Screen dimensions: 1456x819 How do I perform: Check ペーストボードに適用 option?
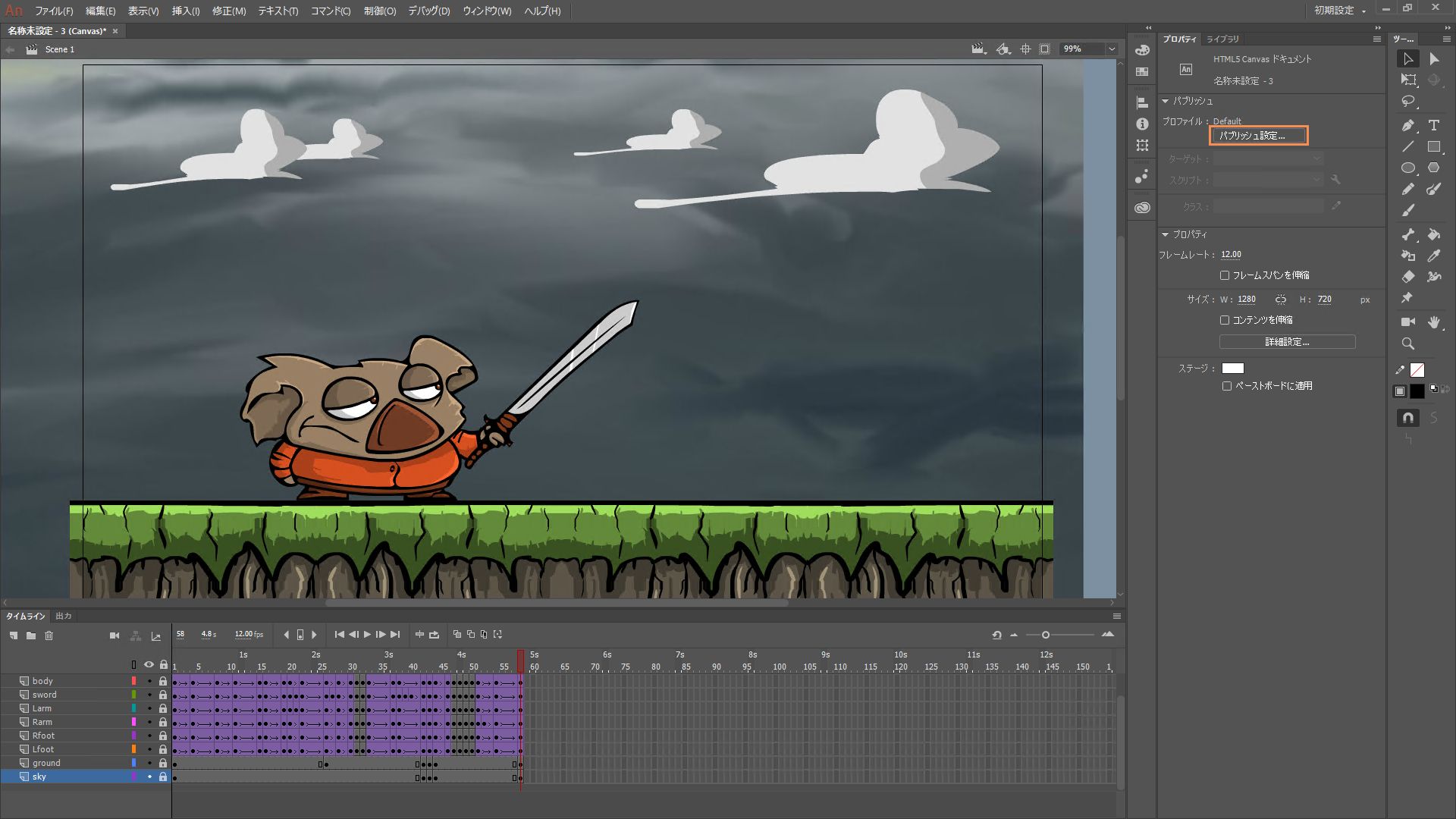coord(1227,386)
